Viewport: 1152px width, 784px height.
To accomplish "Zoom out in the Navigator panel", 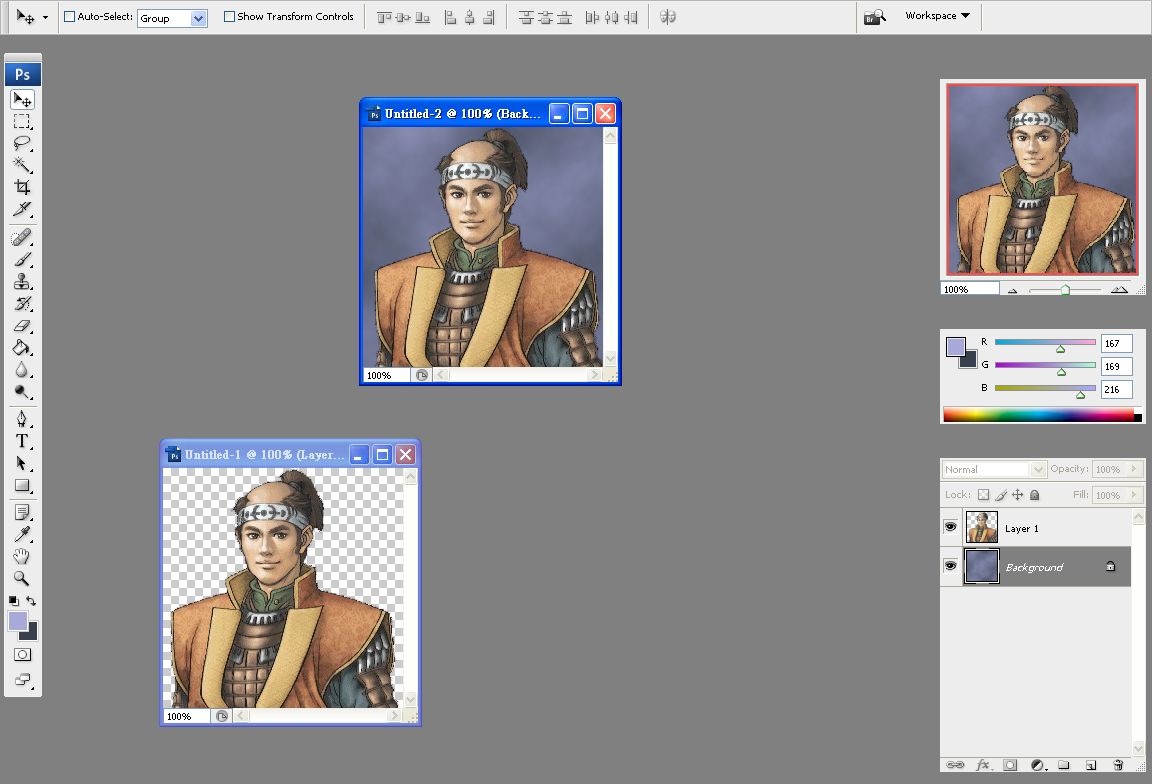I will coord(1012,290).
